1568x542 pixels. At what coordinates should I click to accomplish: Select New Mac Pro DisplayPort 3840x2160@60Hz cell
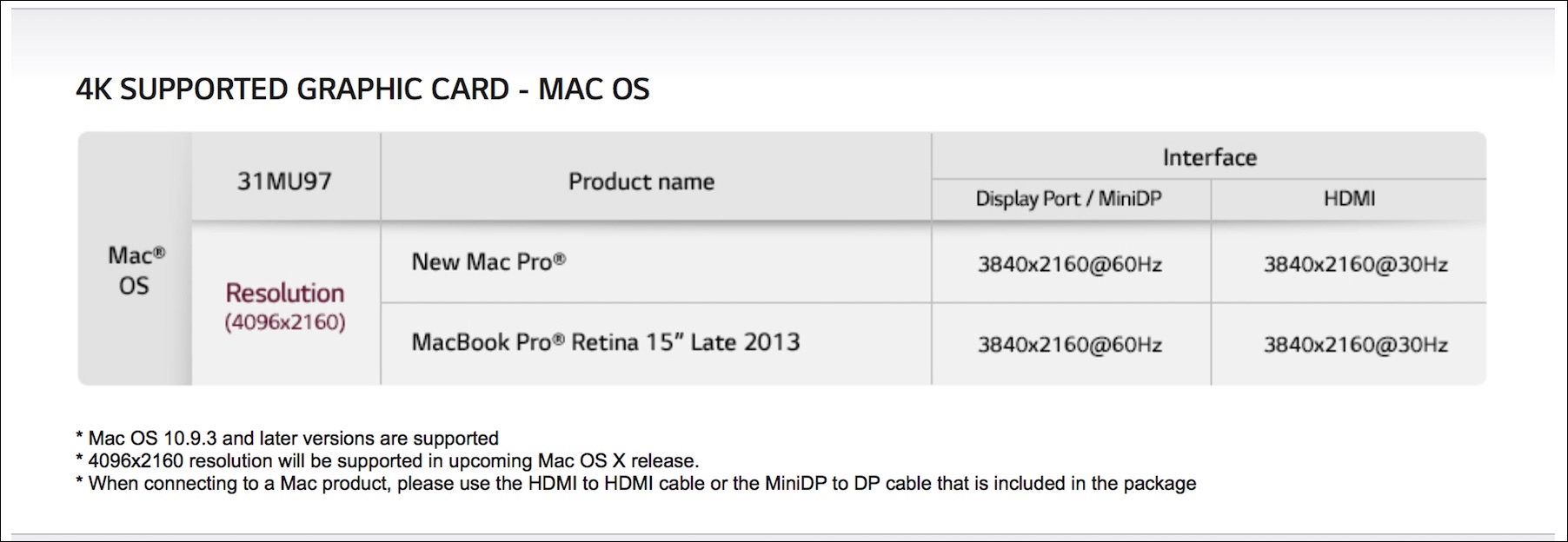(1070, 264)
